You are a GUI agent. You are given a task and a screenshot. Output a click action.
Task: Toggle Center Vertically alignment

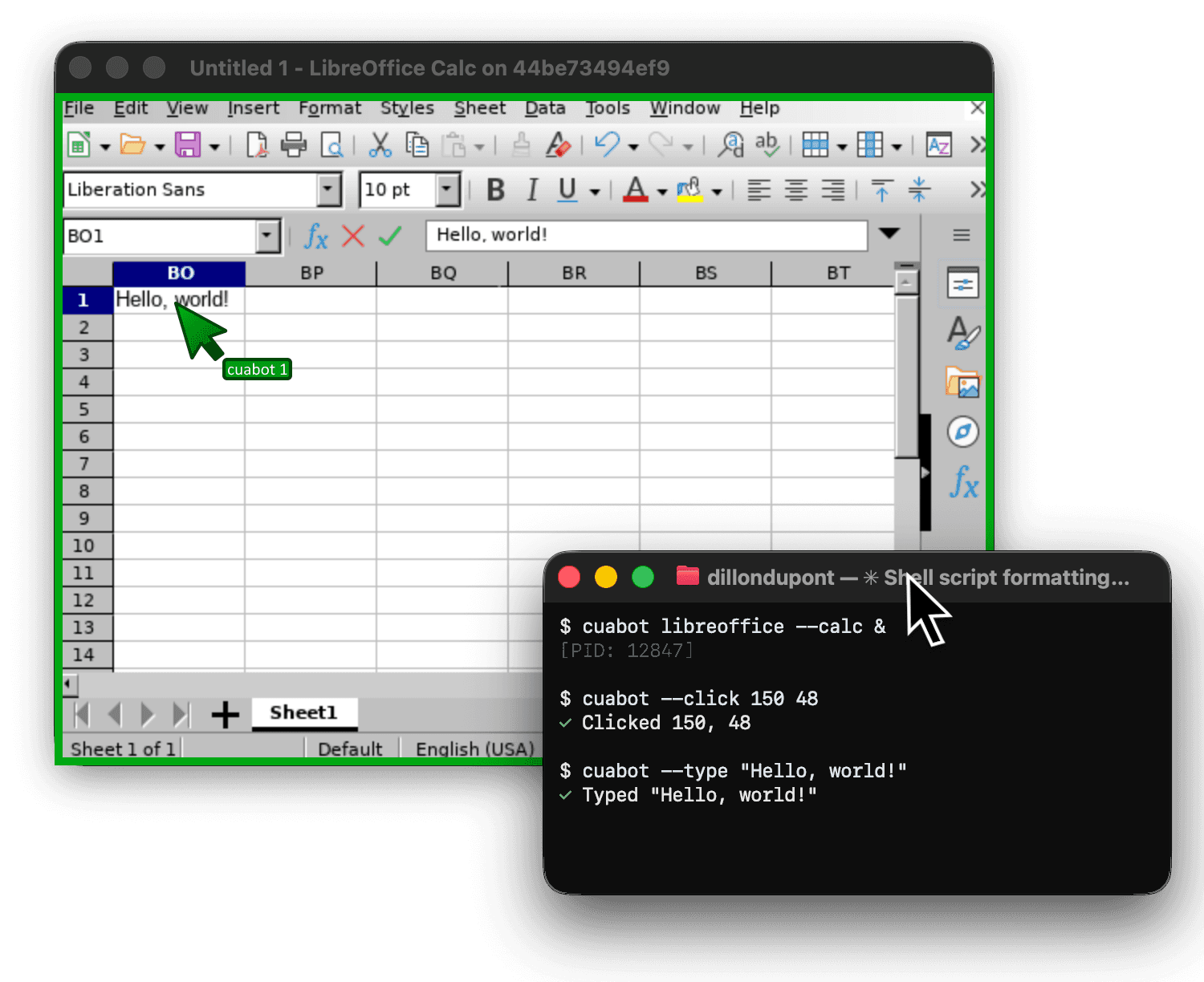pos(919,190)
